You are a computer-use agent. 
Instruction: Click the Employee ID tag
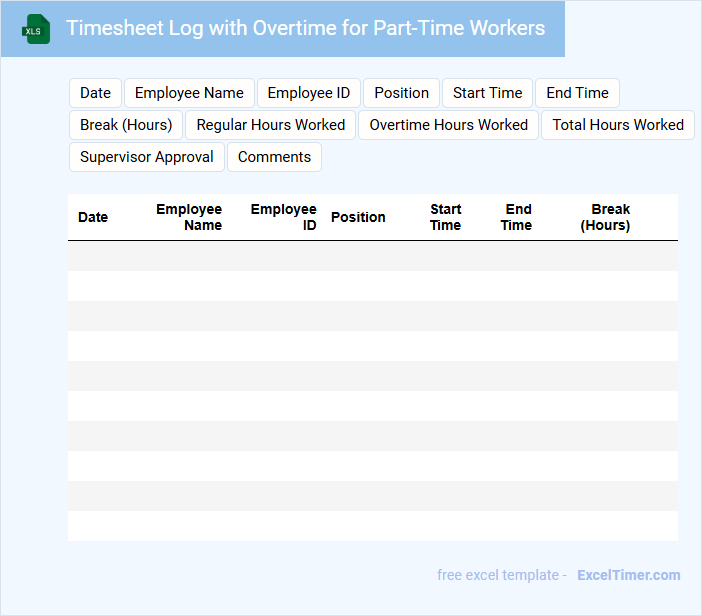pos(309,93)
